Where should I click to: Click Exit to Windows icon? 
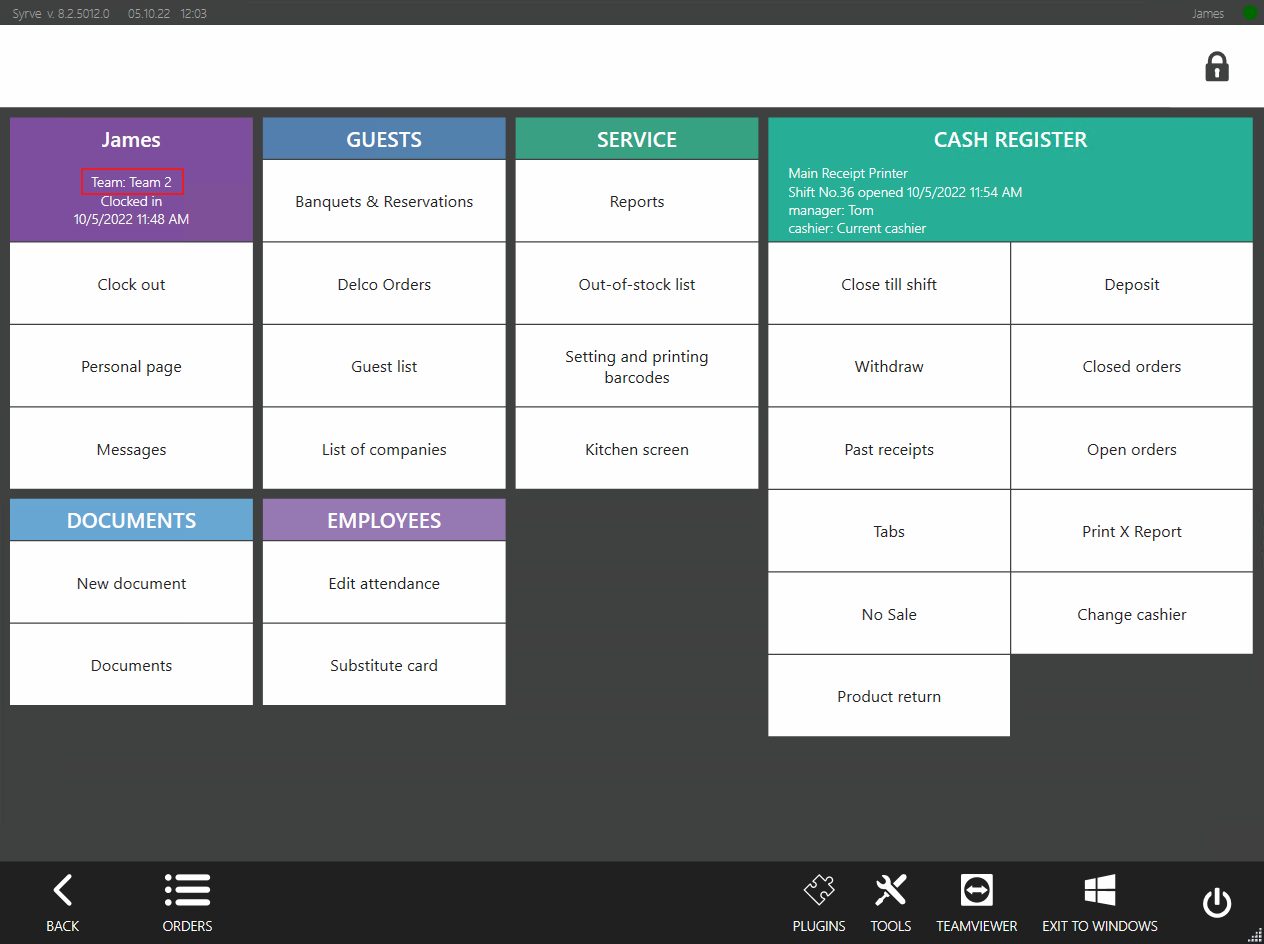[1099, 890]
